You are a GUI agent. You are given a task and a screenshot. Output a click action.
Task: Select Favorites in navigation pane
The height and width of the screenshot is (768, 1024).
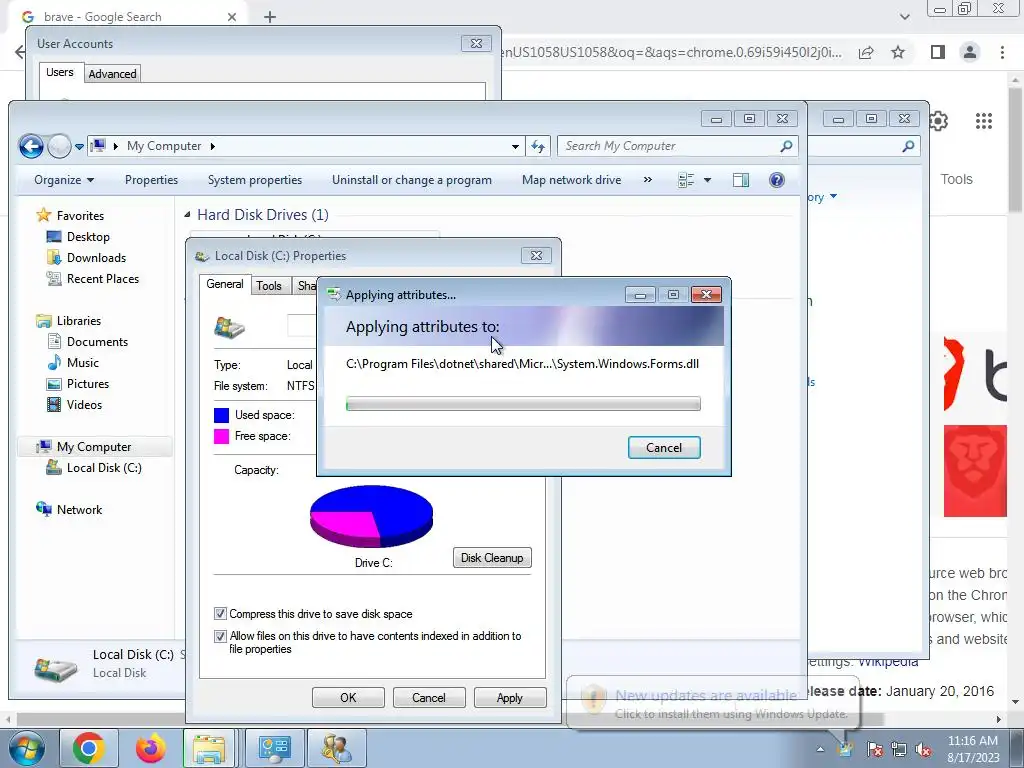pos(80,216)
